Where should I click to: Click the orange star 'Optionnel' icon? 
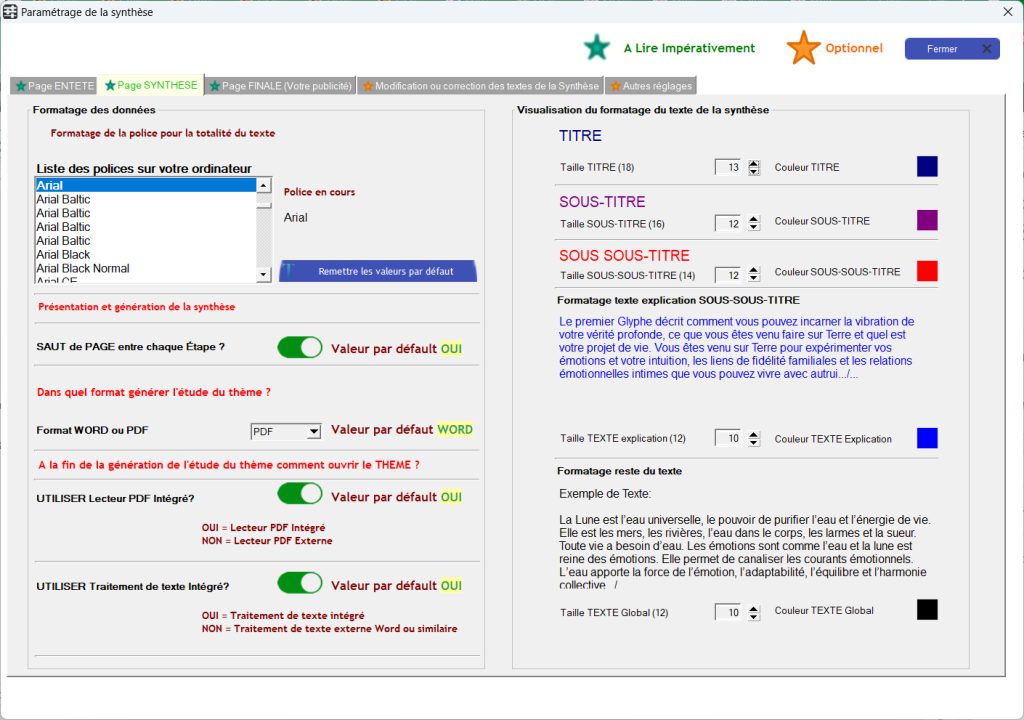(803, 48)
